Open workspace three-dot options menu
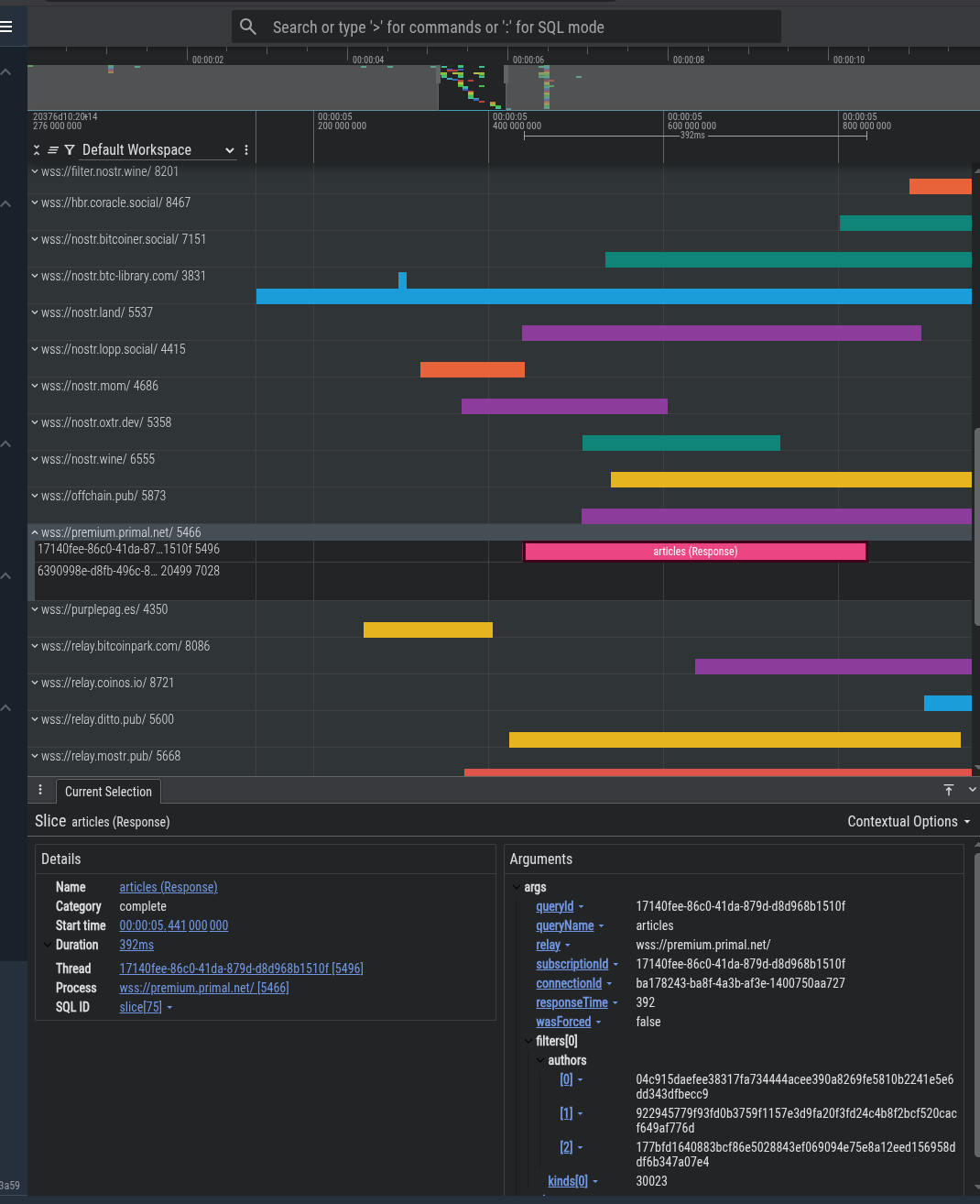The width and height of the screenshot is (980, 1204). (246, 150)
